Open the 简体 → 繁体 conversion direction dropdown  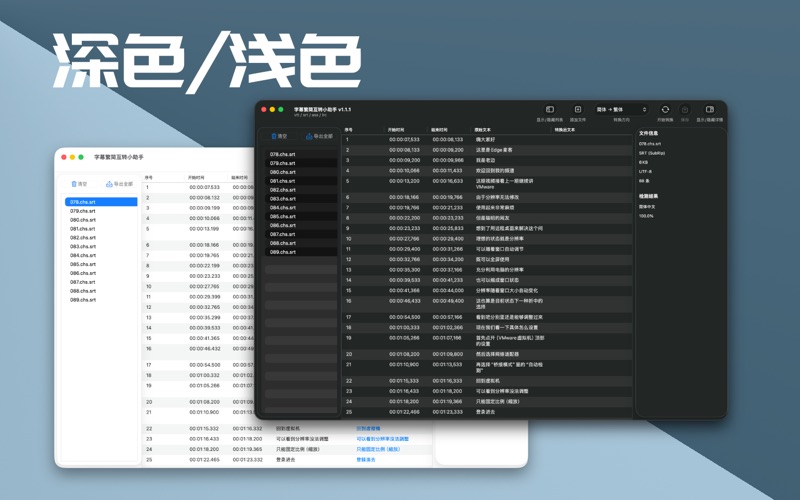click(621, 110)
